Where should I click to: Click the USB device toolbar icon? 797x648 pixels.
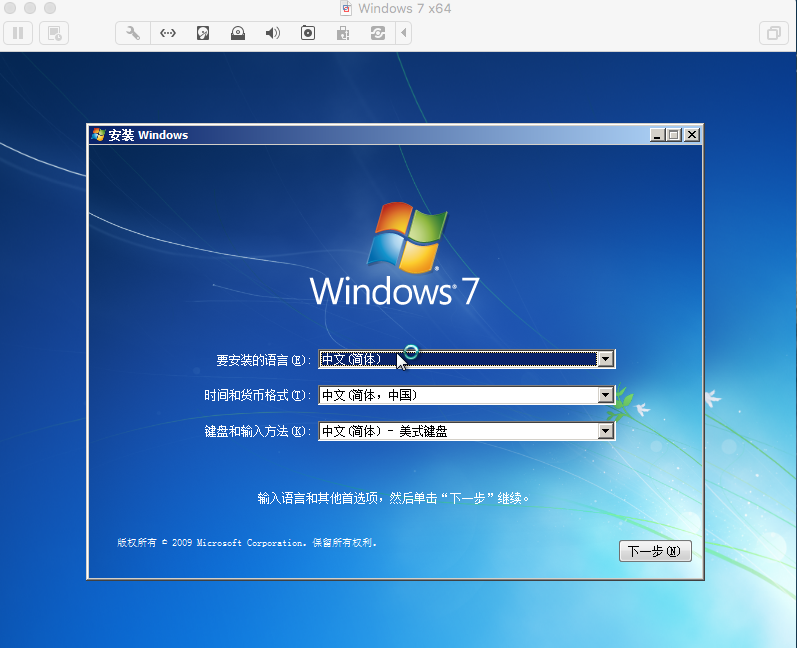343,34
